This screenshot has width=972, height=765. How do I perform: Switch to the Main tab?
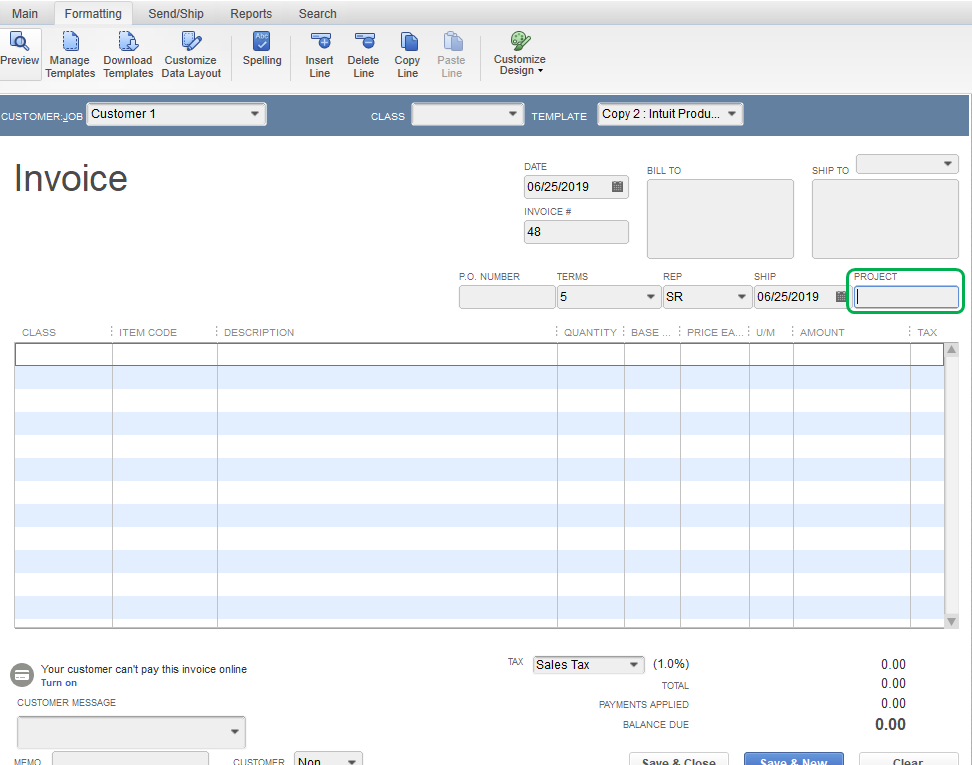tap(25, 14)
